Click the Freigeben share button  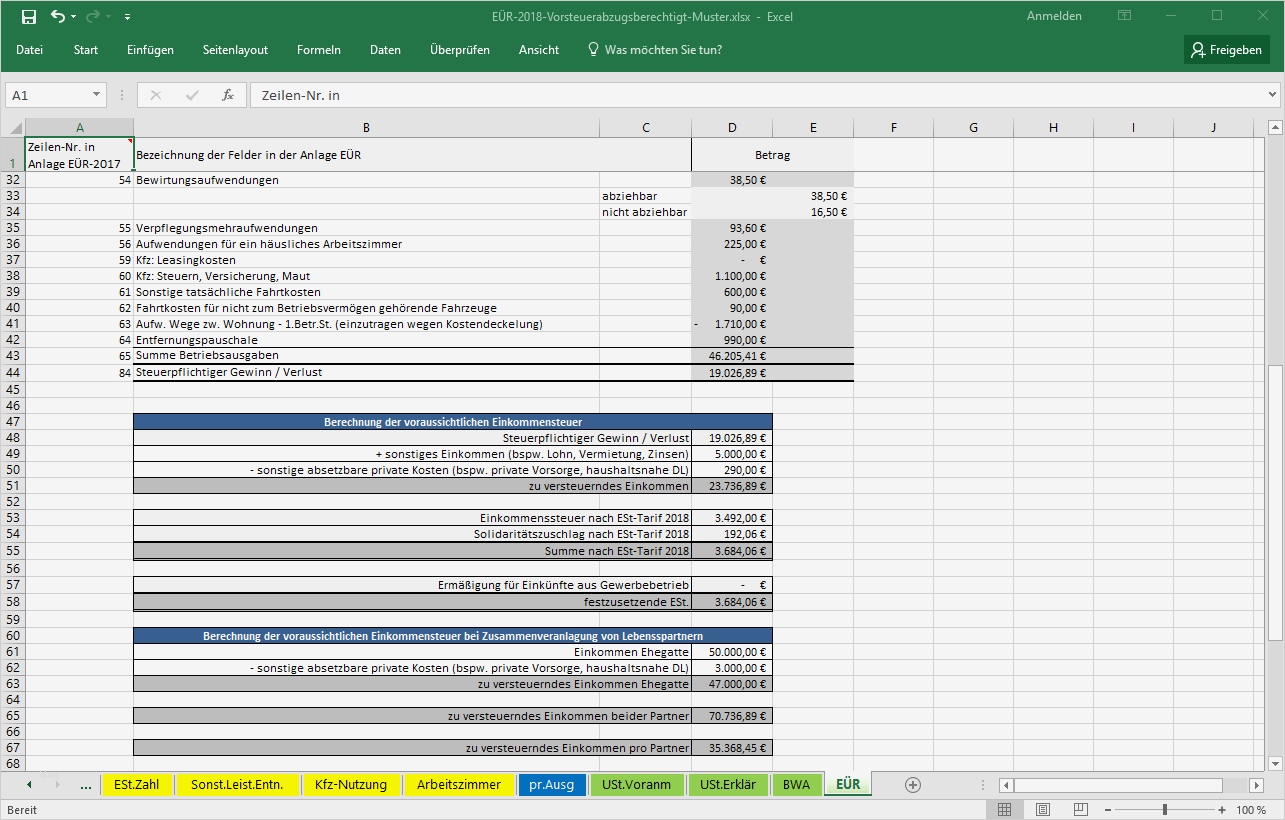1226,50
